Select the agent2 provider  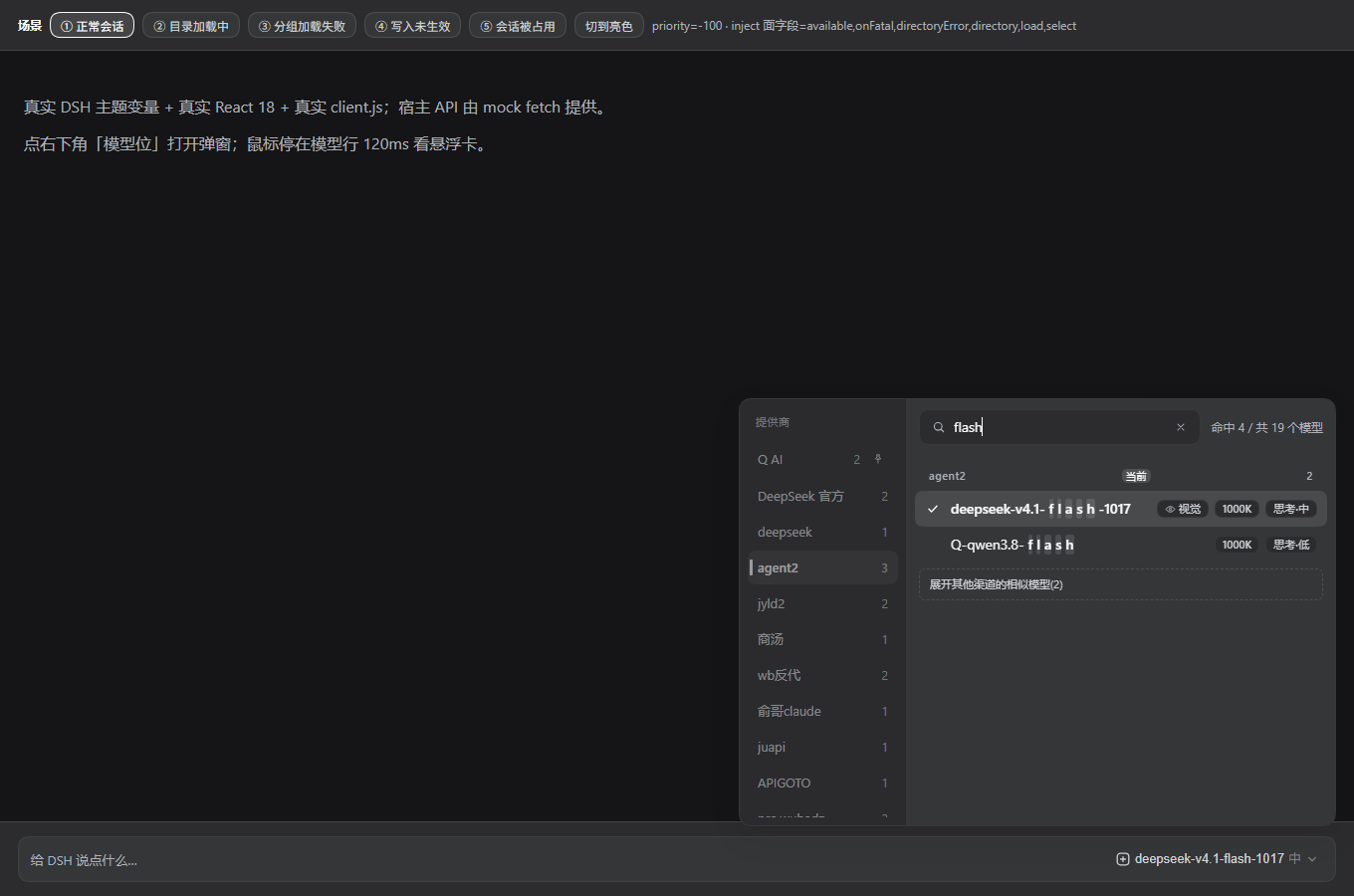tap(823, 567)
